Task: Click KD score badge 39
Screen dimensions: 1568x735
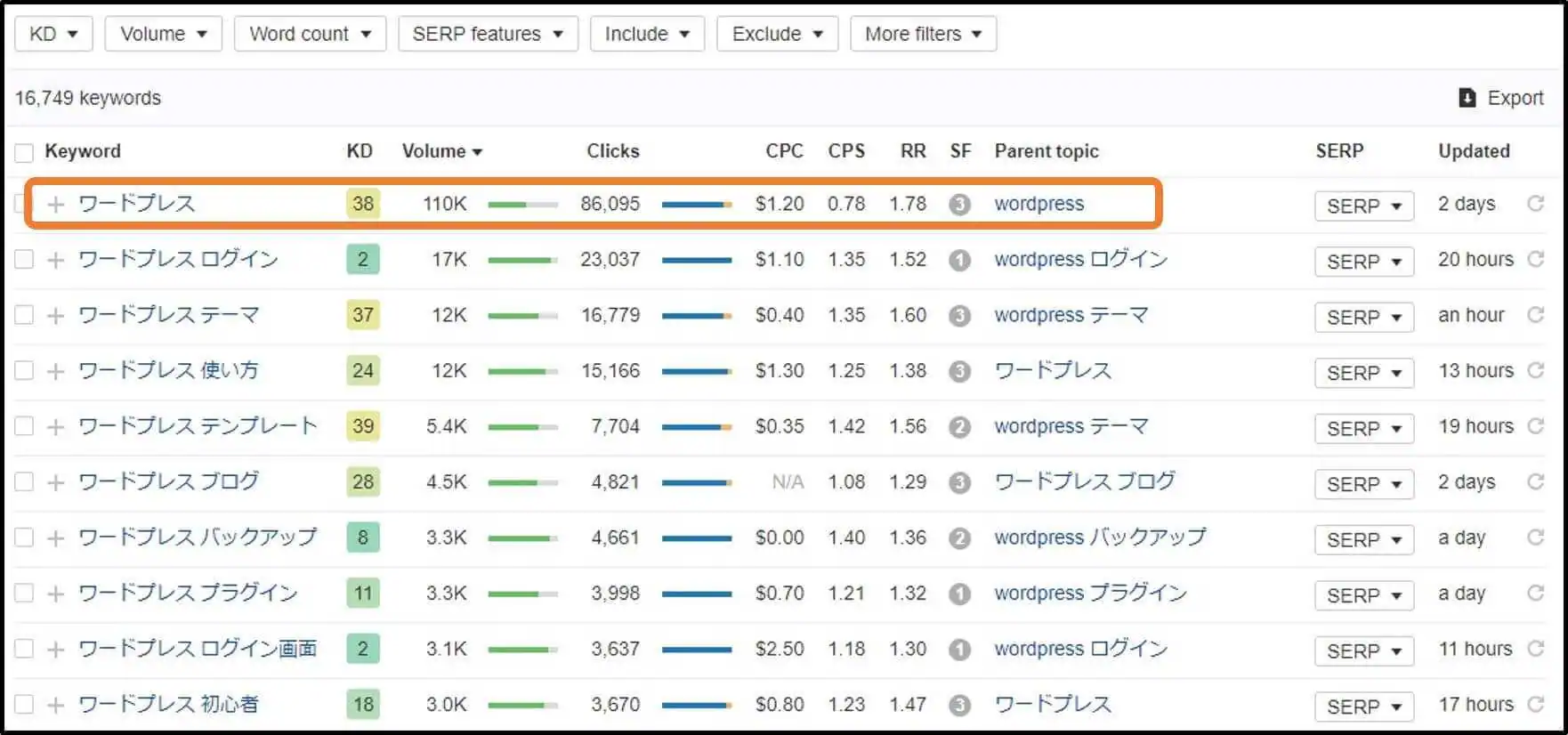Action: pos(363,425)
